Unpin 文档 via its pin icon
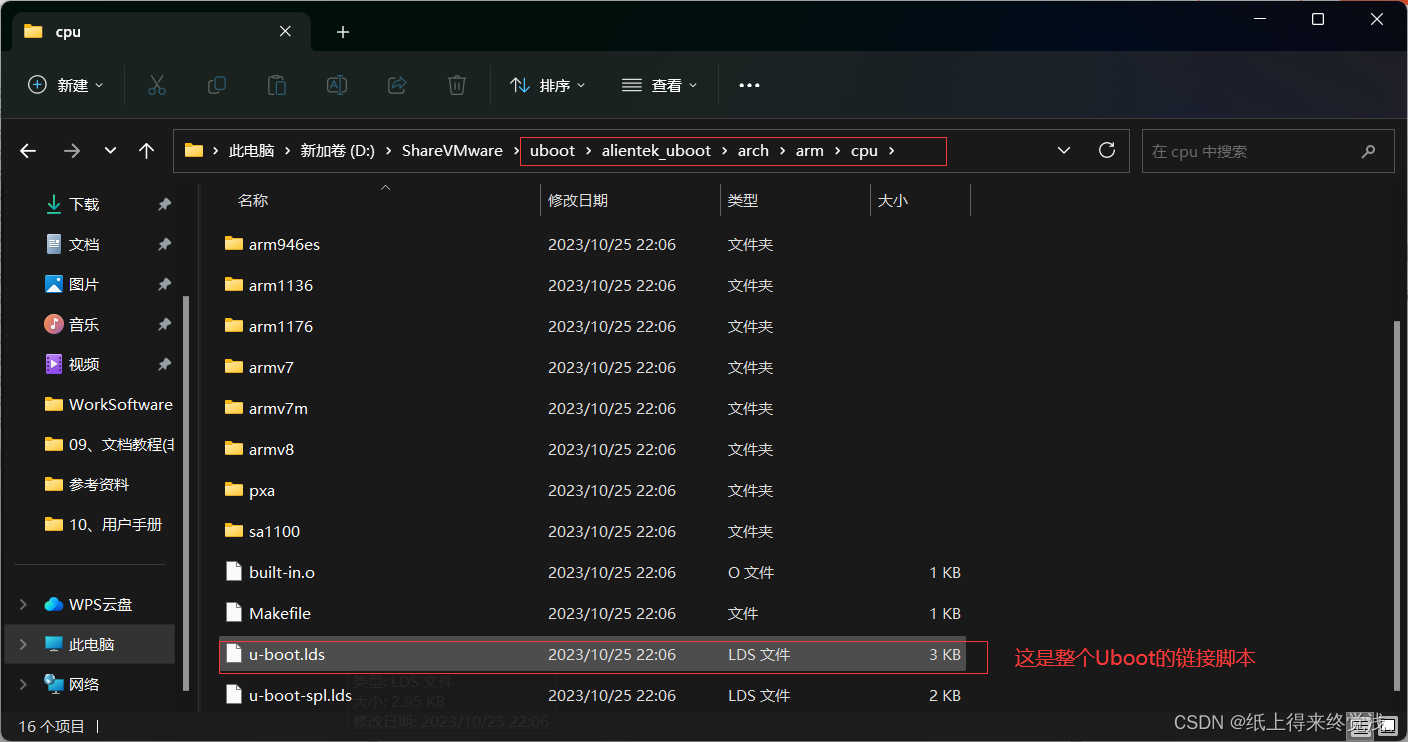1408x742 pixels. 164,244
